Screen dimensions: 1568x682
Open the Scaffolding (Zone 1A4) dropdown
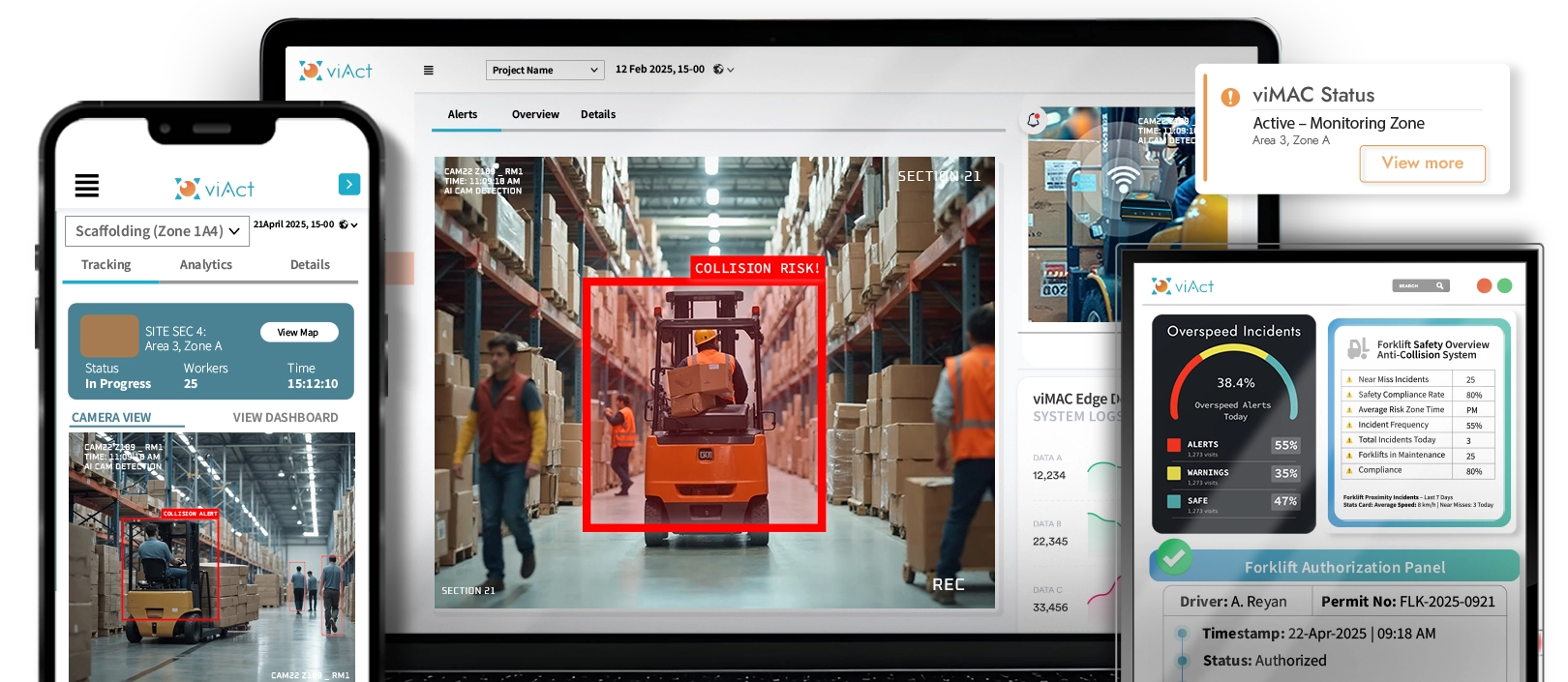(x=157, y=231)
